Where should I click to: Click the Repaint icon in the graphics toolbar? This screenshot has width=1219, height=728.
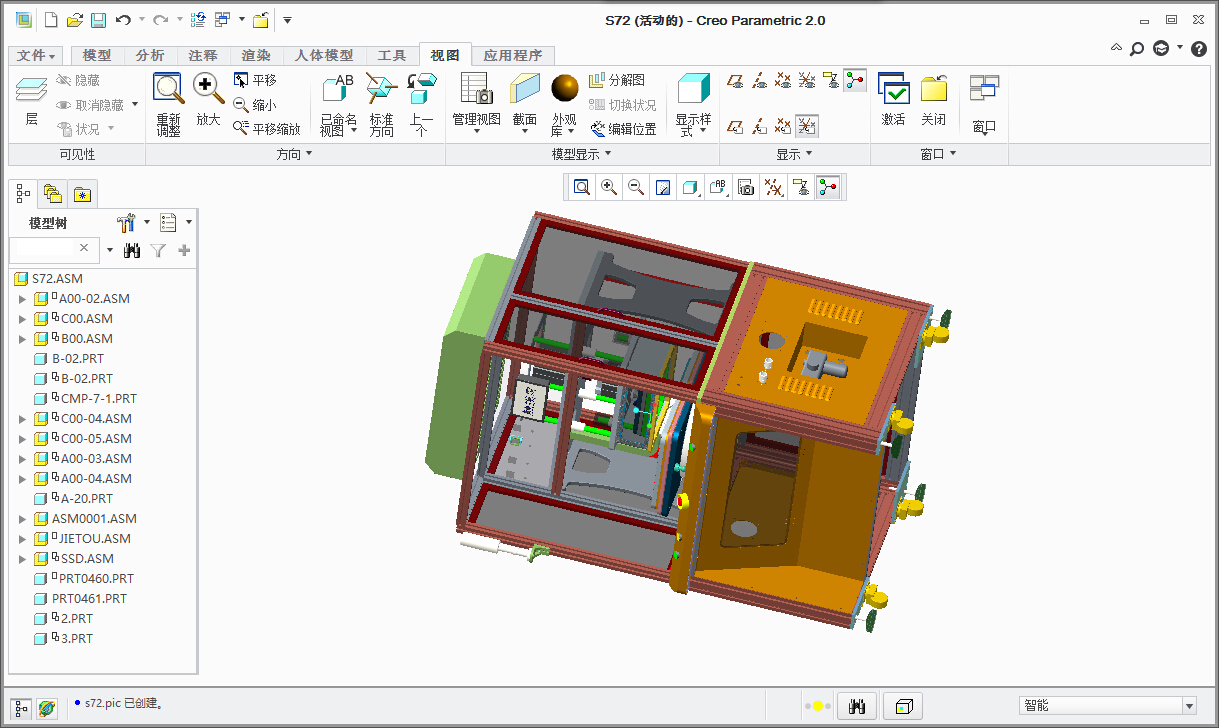tap(663, 187)
